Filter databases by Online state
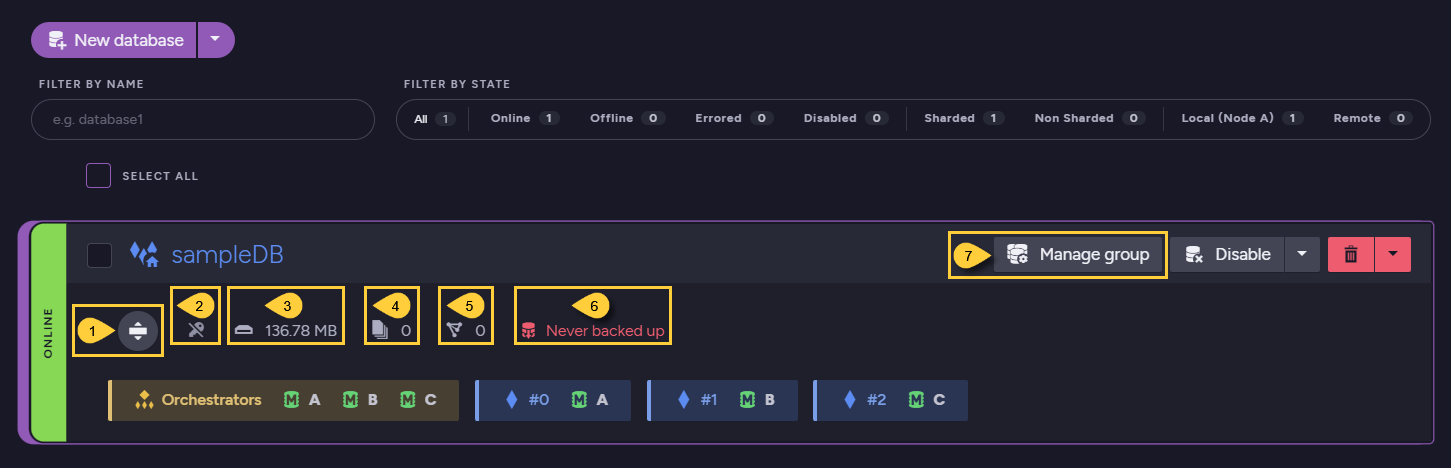This screenshot has height=468, width=1451. pos(524,118)
